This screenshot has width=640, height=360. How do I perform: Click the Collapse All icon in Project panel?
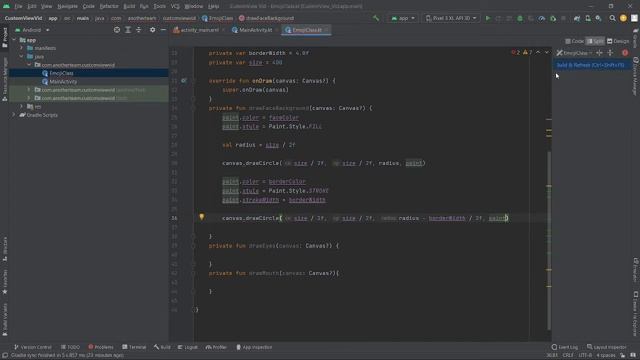(138, 30)
